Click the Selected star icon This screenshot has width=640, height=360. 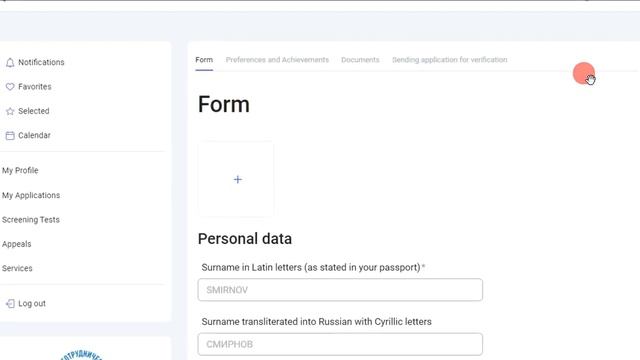click(10, 111)
